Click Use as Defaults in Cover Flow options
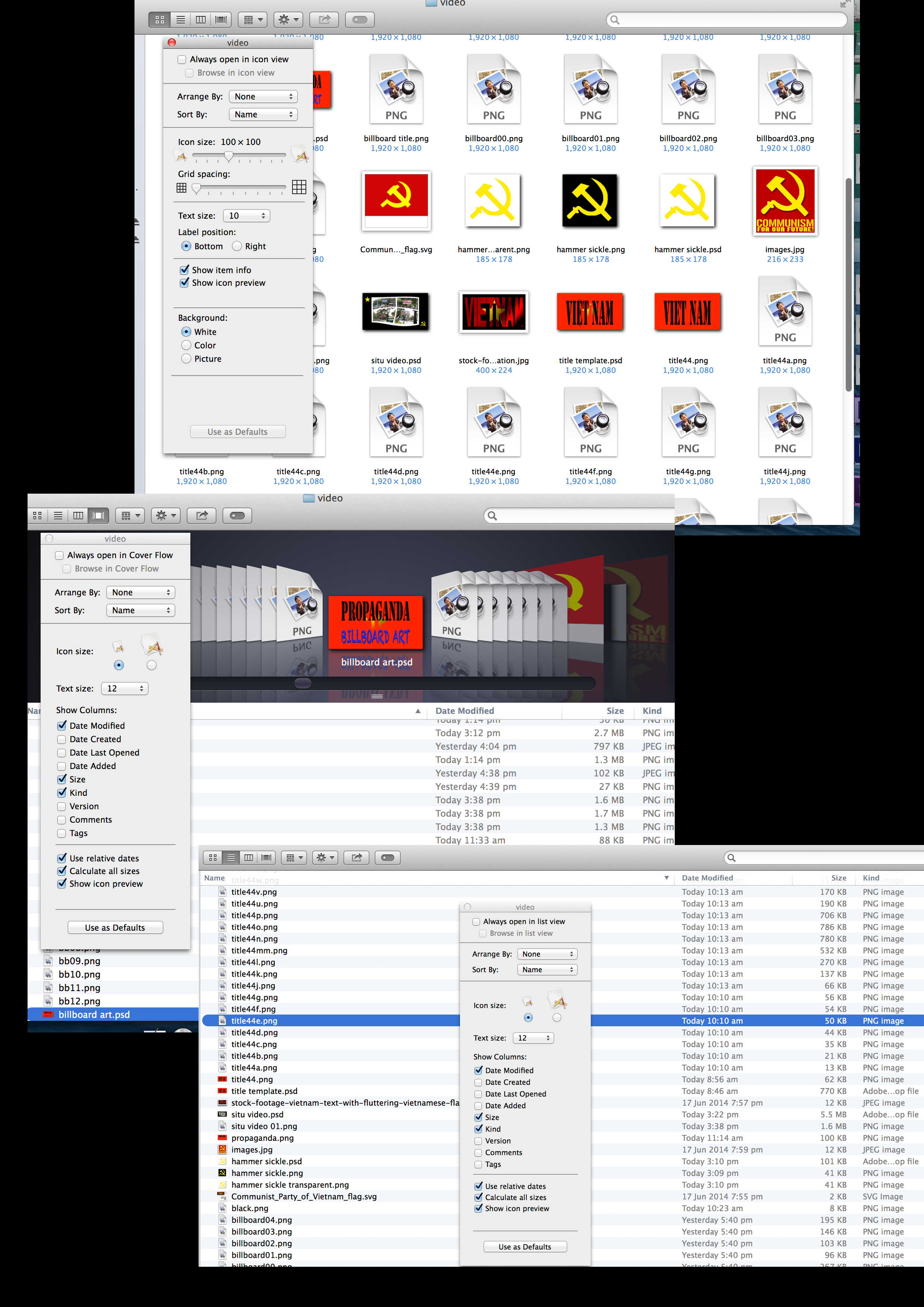 115,928
